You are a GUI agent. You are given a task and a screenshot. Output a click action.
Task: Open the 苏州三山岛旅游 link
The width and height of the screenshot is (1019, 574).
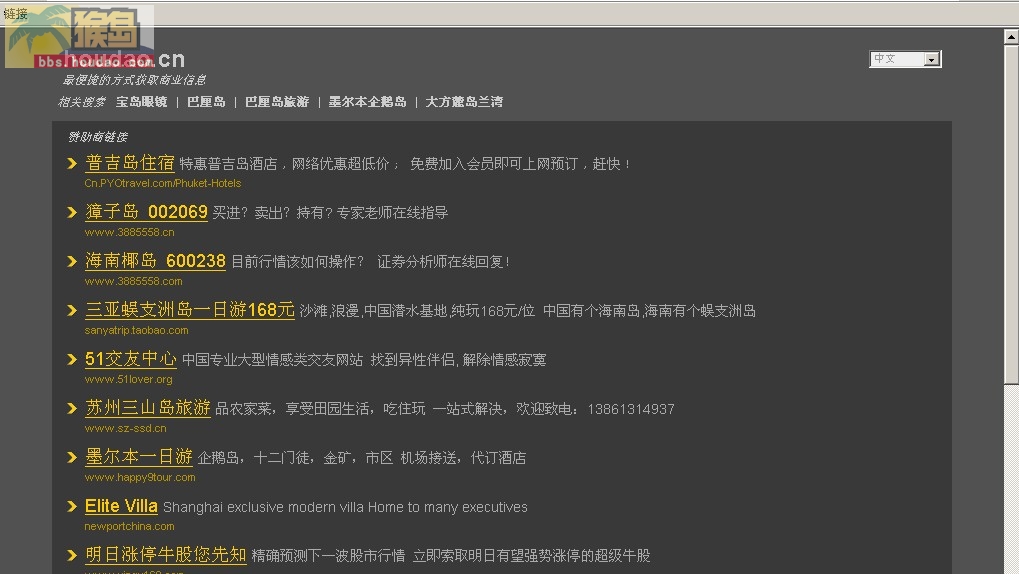click(148, 408)
